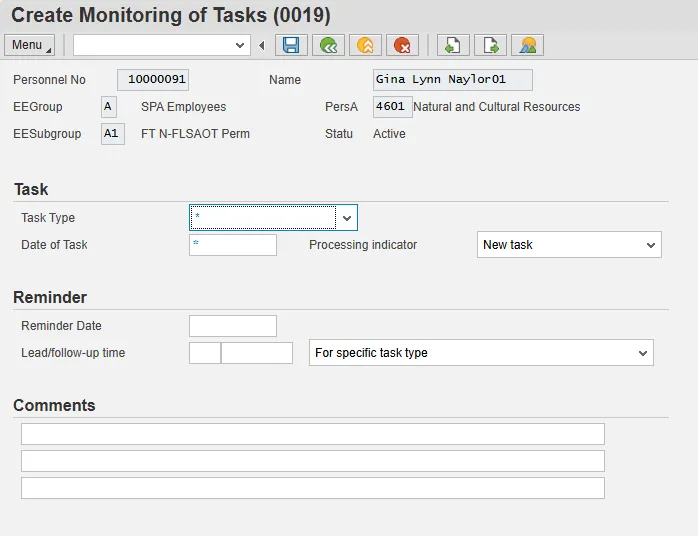This screenshot has height=536, width=698.
Task: Click the third Comments line
Action: click(x=313, y=488)
